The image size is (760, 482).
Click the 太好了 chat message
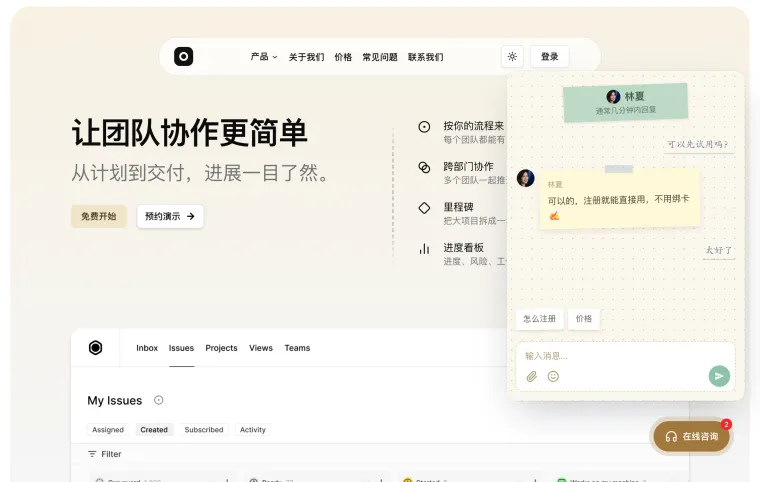click(718, 251)
